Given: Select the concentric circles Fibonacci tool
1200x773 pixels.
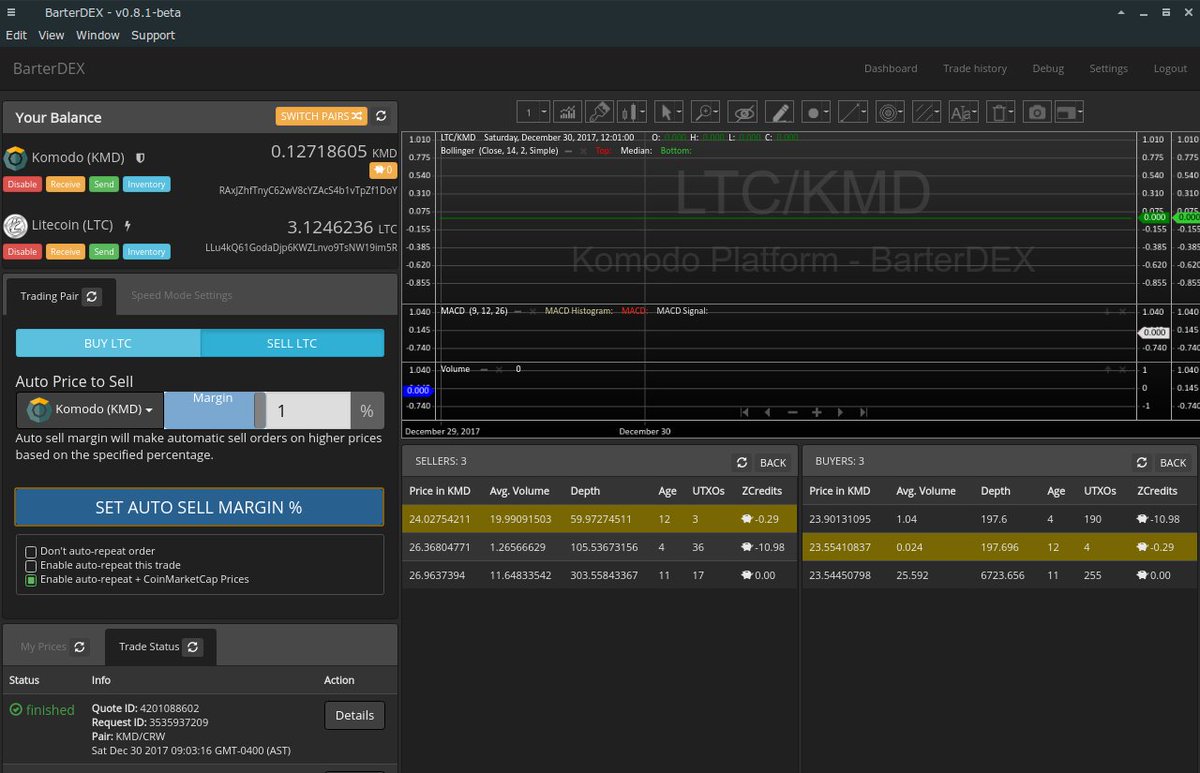Looking at the screenshot, I should 890,112.
